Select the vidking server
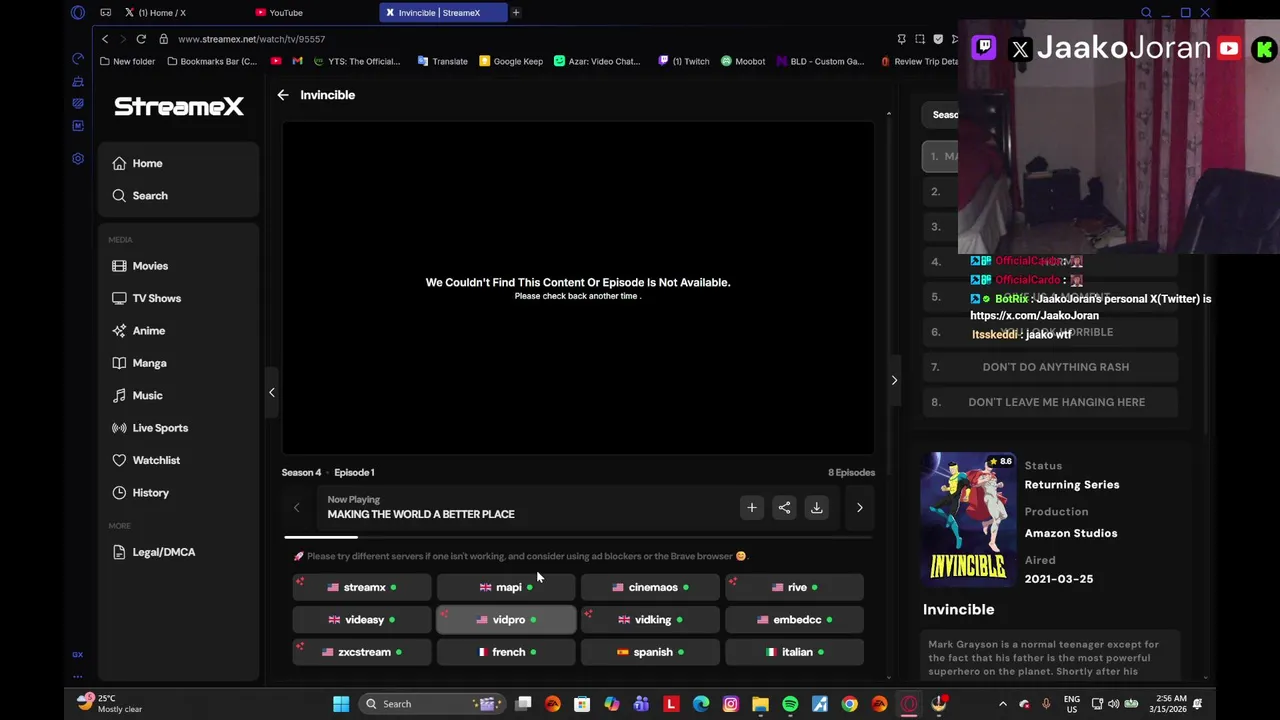The height and width of the screenshot is (720, 1280). pyautogui.click(x=650, y=620)
